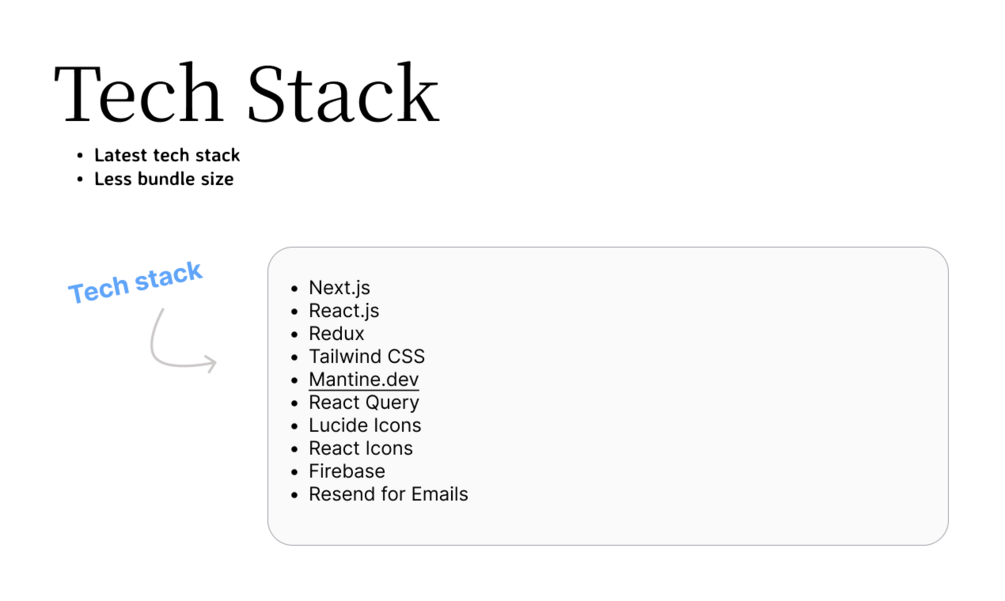
Task: Select the "Tech Stack" title heading
Action: 246,94
